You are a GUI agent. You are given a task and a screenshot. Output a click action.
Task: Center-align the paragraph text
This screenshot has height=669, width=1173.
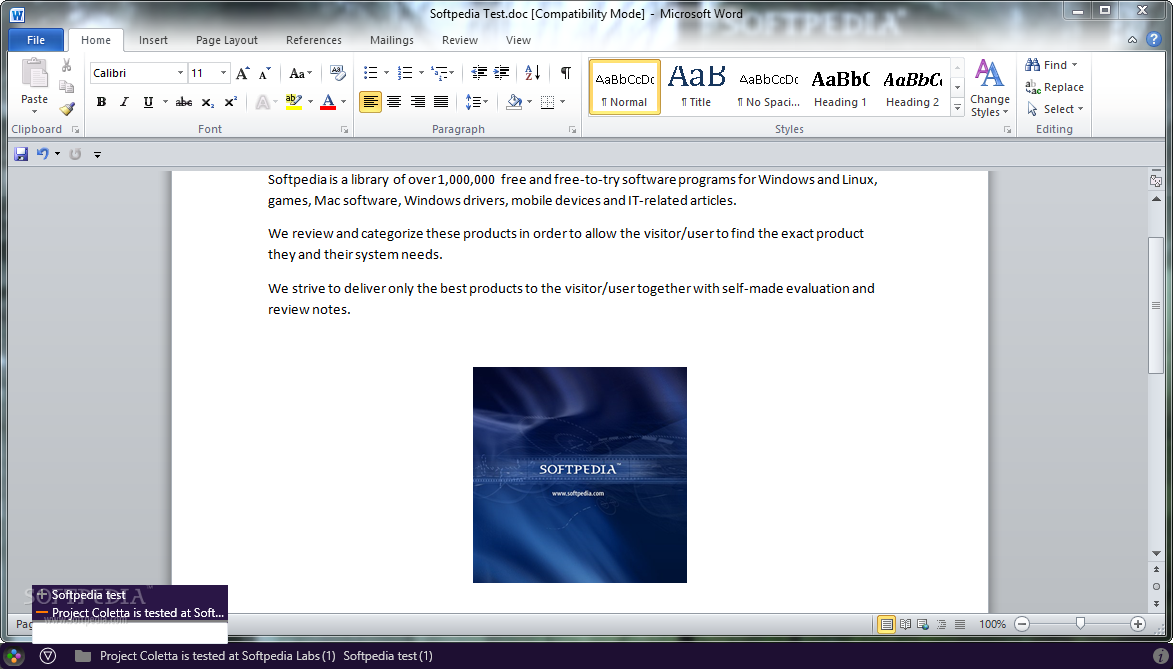394,102
